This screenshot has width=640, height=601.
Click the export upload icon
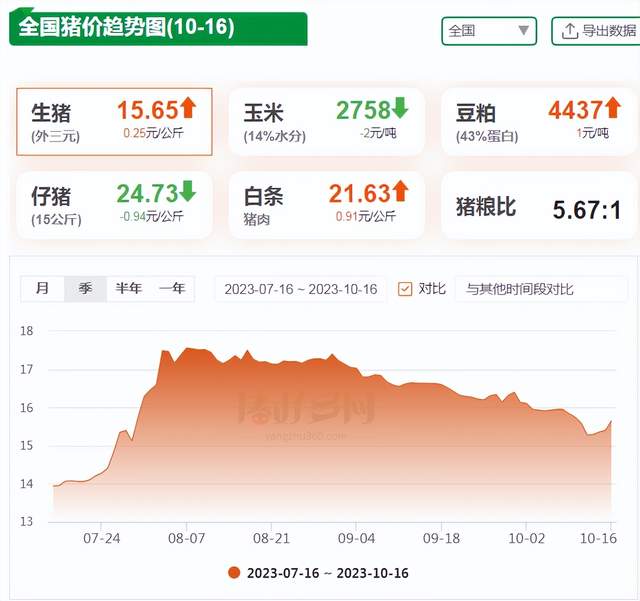click(x=570, y=31)
